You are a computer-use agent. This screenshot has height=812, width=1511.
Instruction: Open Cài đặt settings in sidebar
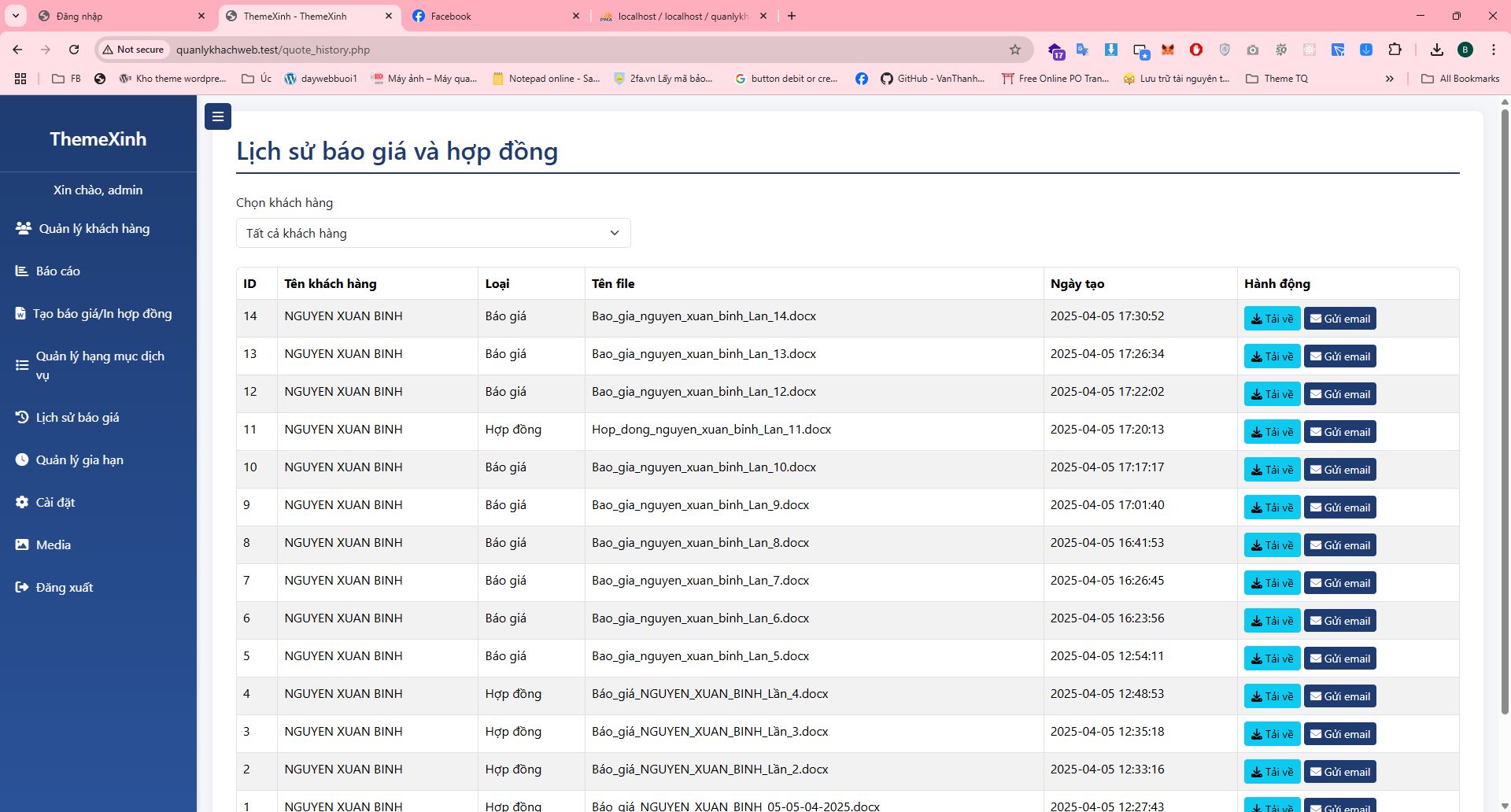55,503
